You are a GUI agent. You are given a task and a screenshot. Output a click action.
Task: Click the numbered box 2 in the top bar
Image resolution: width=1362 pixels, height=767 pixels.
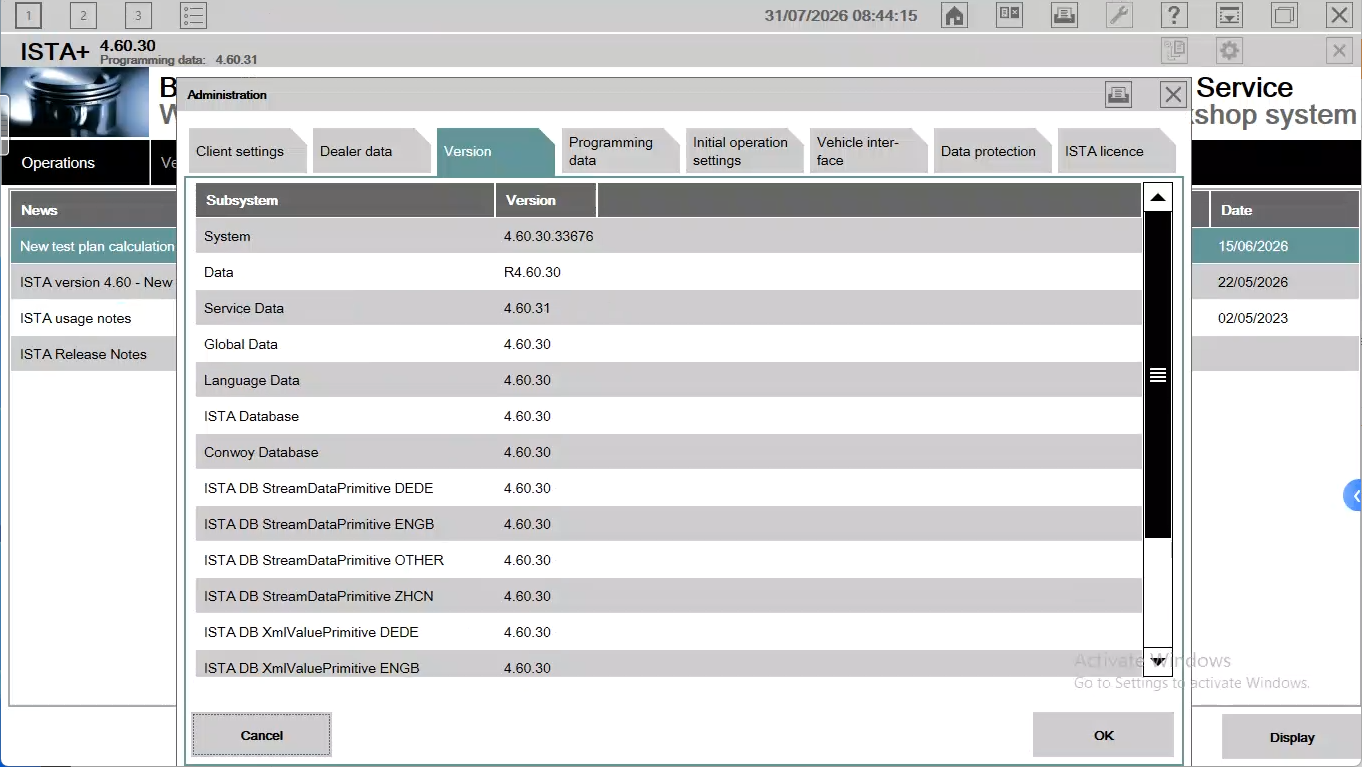pyautogui.click(x=84, y=15)
